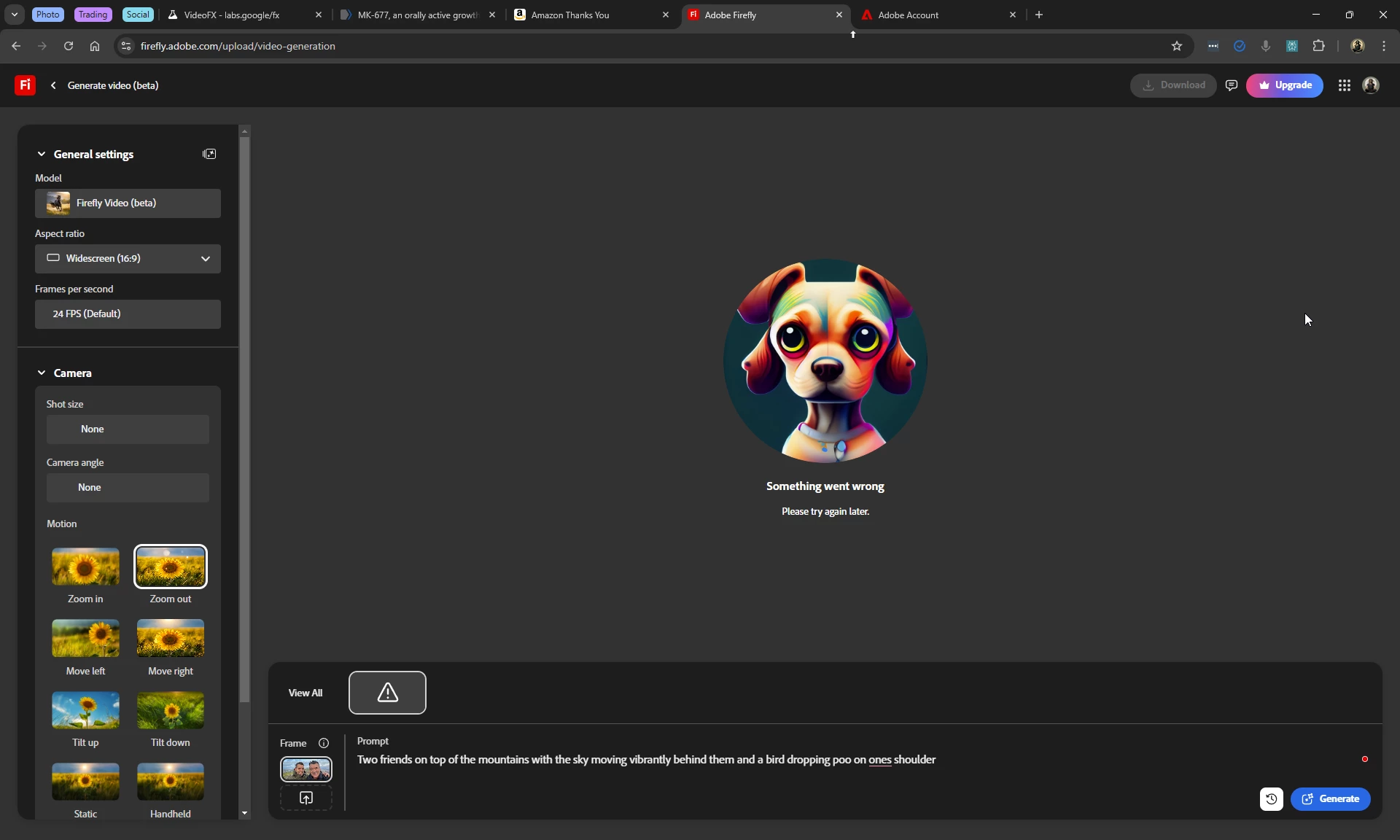The image size is (1400, 840).
Task: Click the prompt history clock icon
Action: [1271, 799]
